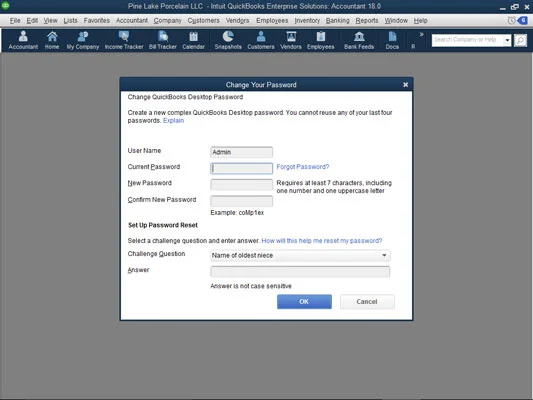Open the Window menu
Screen dimensions: 533x400
pyautogui.click(x=396, y=21)
